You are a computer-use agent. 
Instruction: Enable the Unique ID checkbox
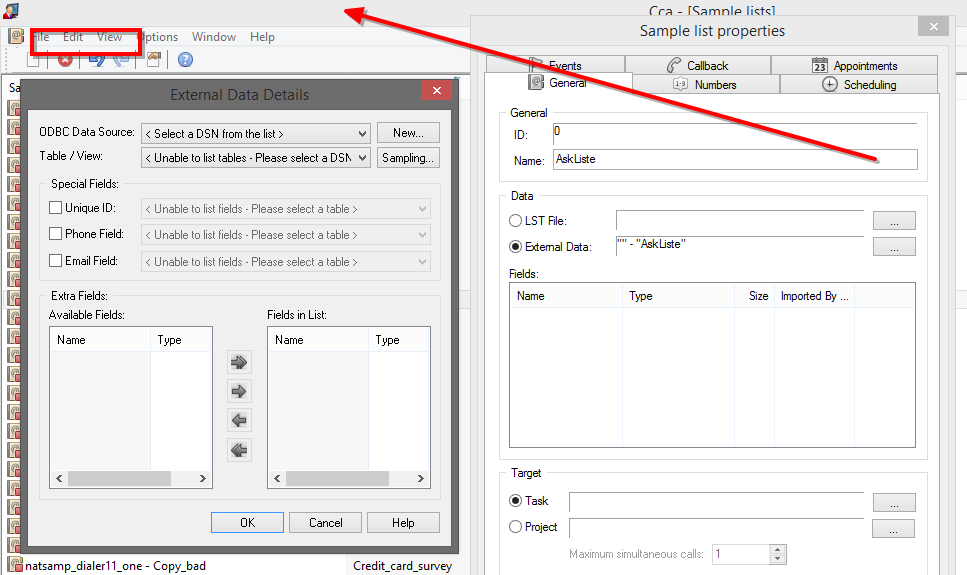click(x=56, y=208)
